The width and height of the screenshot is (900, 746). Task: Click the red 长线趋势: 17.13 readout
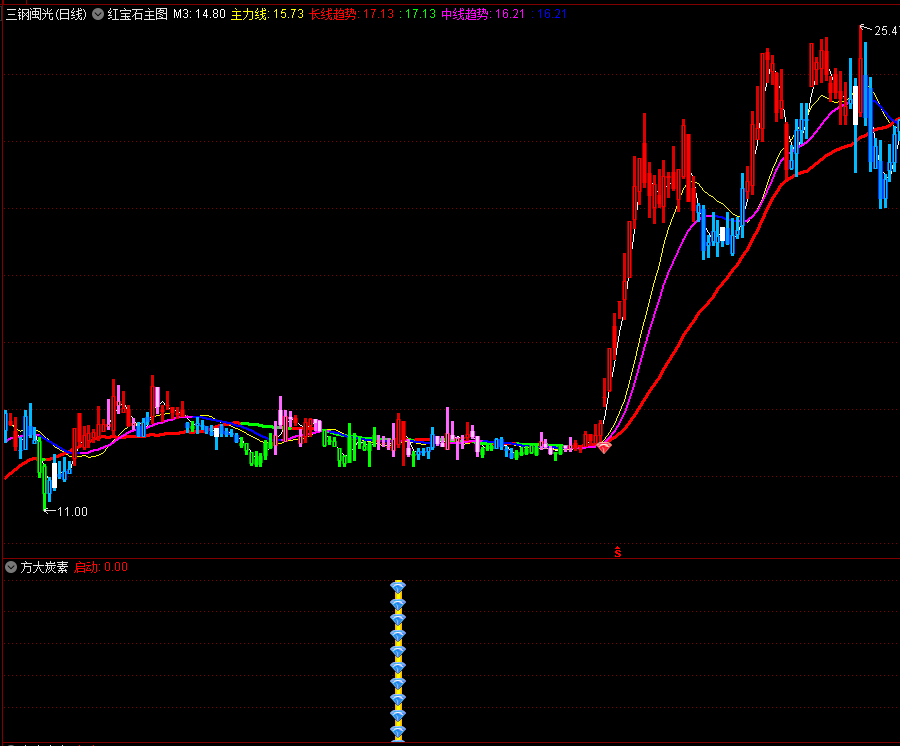[351, 14]
